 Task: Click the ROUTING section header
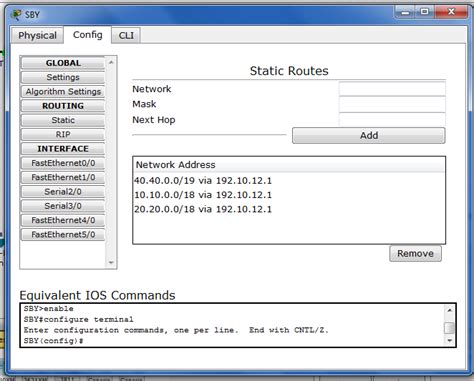(x=63, y=106)
